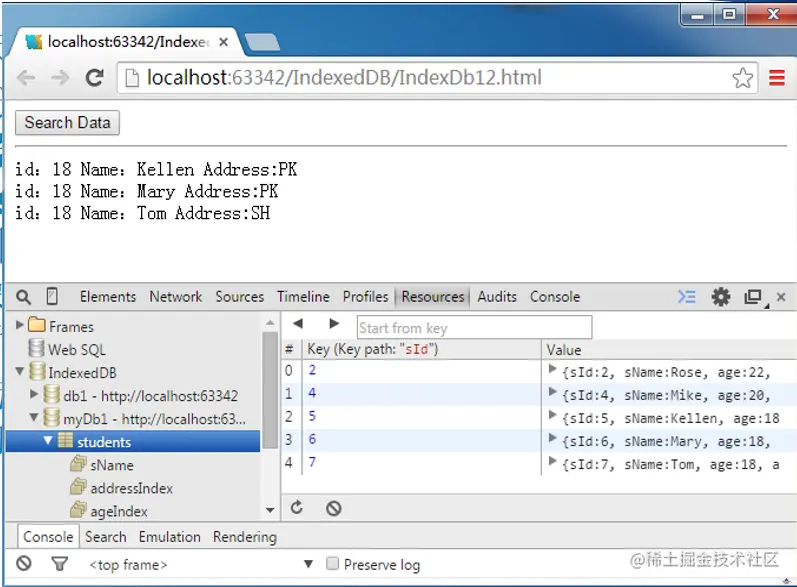This screenshot has width=797, height=587.
Task: Click the sidebar vertical scrollbar thumb
Action: [x=270, y=390]
